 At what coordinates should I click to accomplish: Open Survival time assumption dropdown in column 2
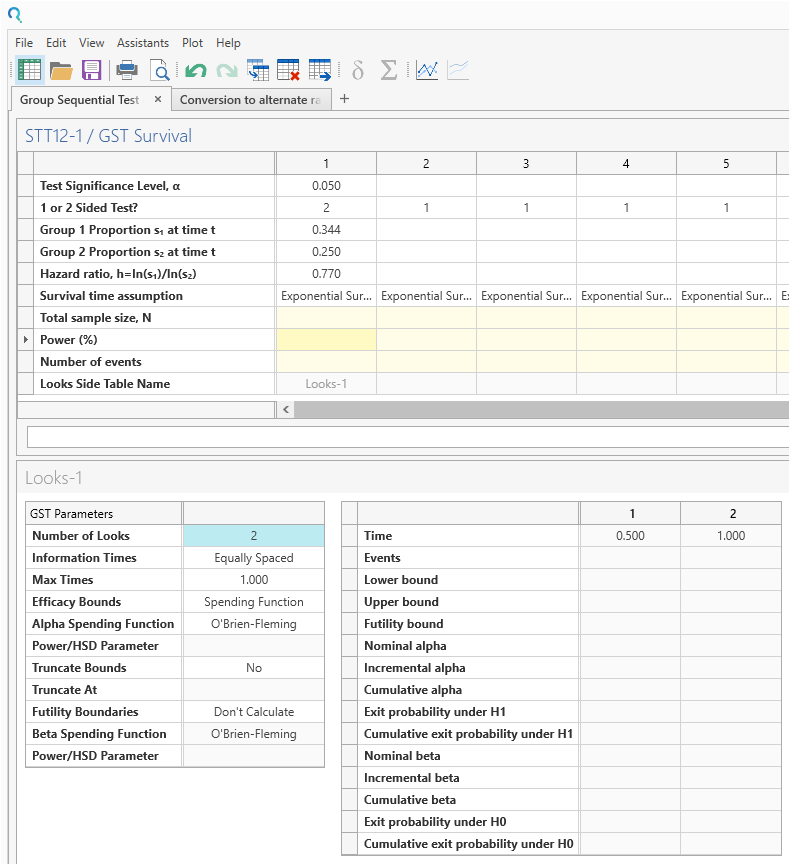point(426,296)
